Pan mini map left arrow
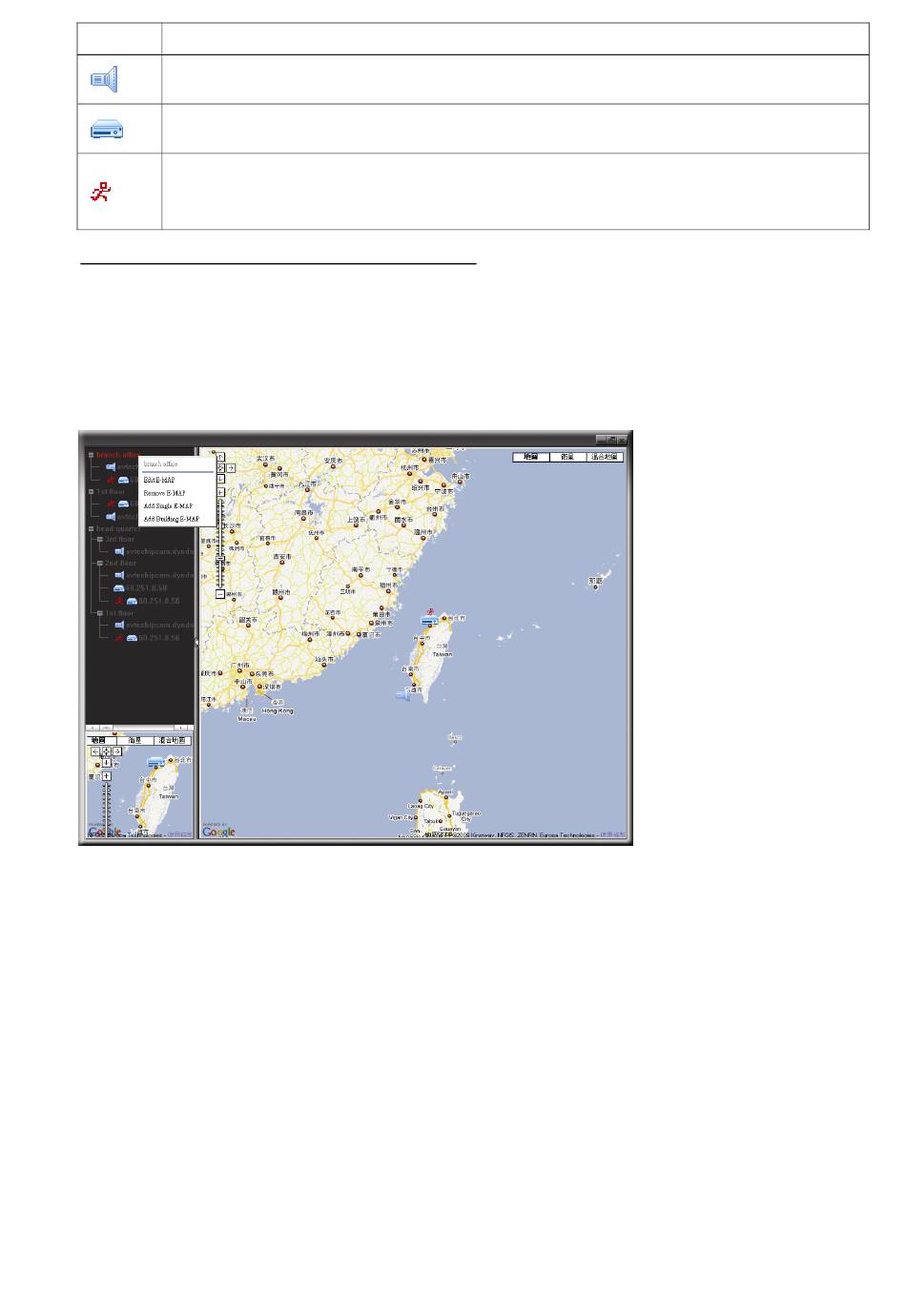 click(95, 751)
